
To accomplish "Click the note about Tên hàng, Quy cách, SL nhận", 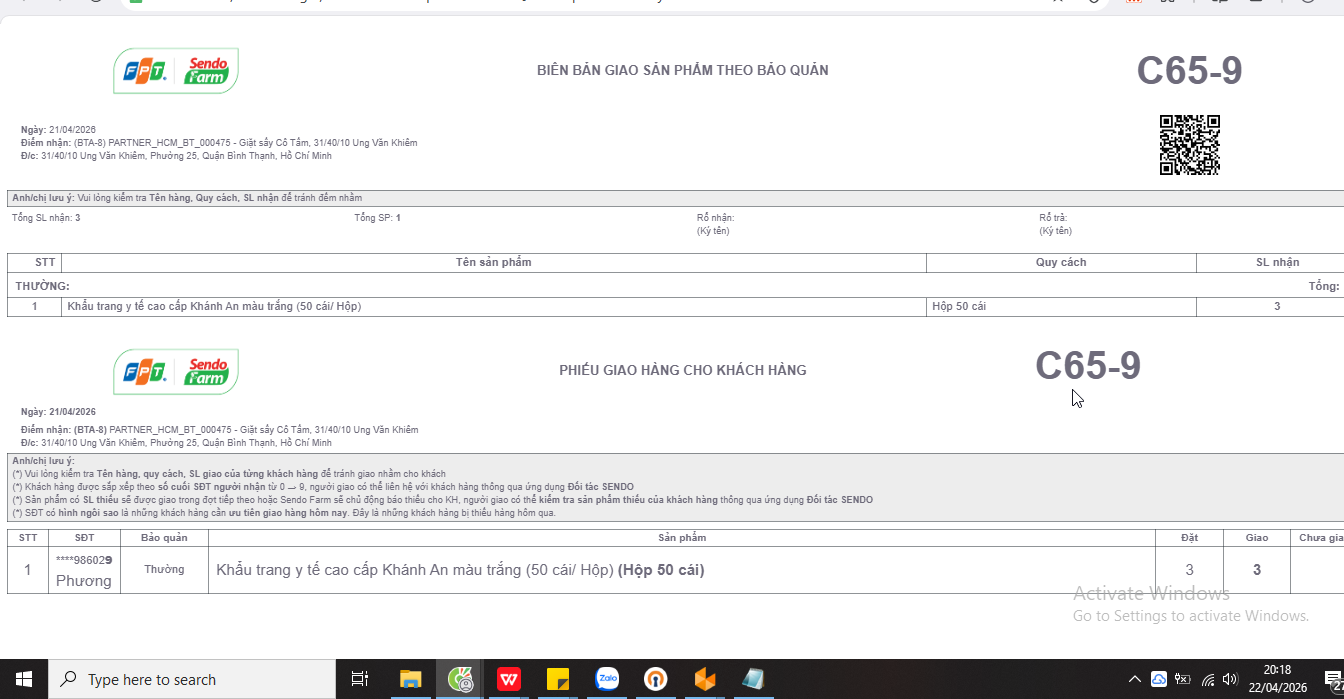I will (187, 198).
